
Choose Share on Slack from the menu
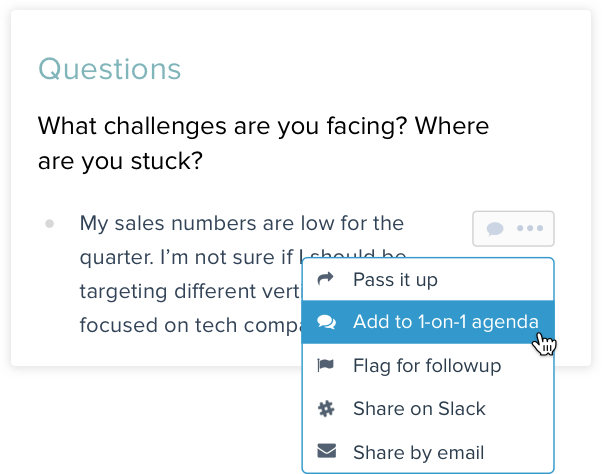419,409
